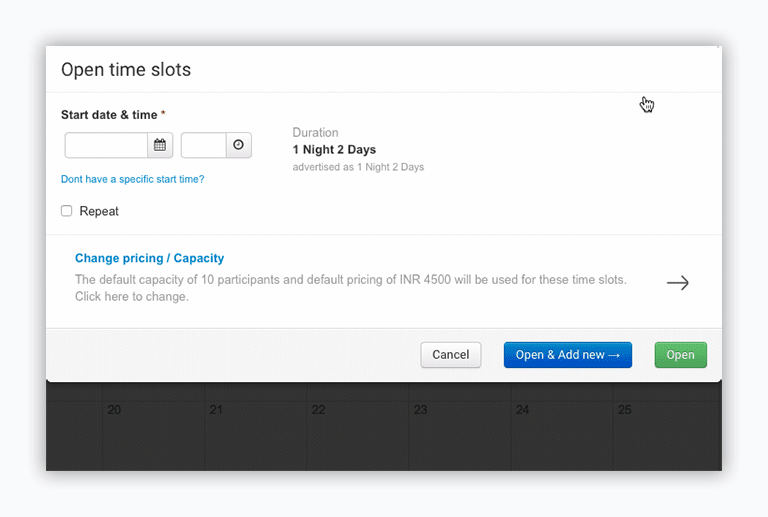768x517 pixels.
Task: Select day 20 in the calendar
Action: [114, 410]
